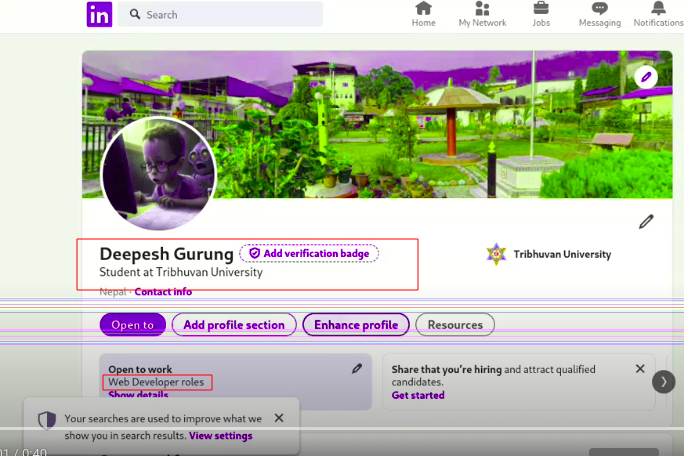Click the profile intro edit pencil
Image resolution: width=684 pixels, height=456 pixels.
click(x=646, y=221)
